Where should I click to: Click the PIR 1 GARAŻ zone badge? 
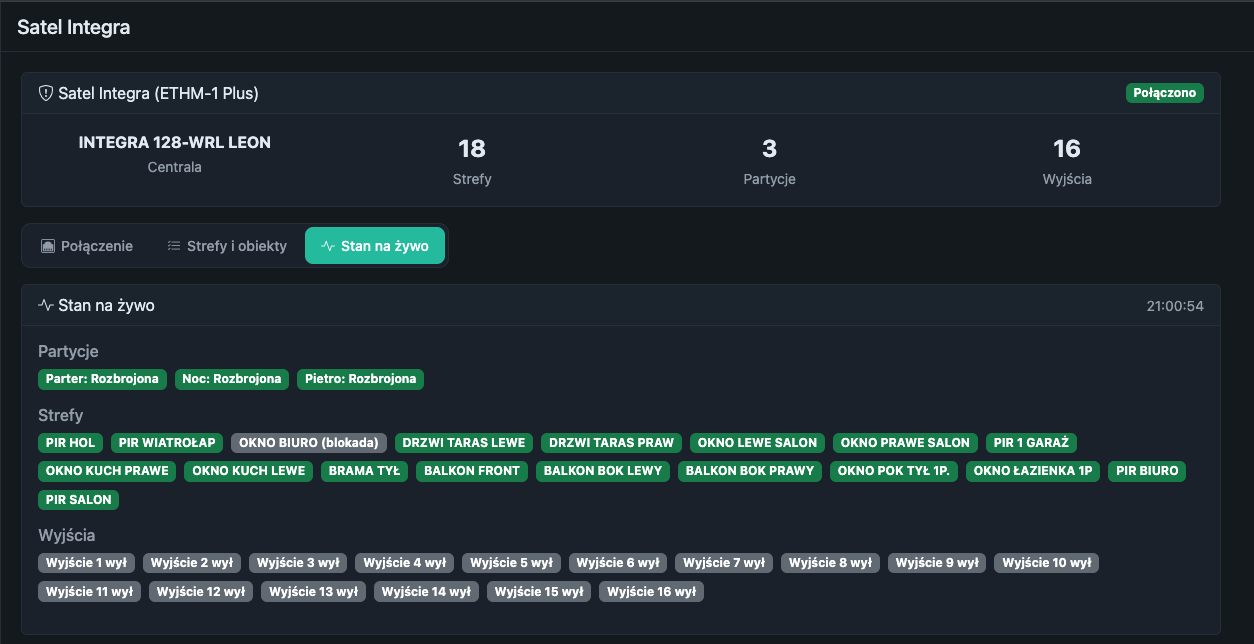coord(1031,442)
